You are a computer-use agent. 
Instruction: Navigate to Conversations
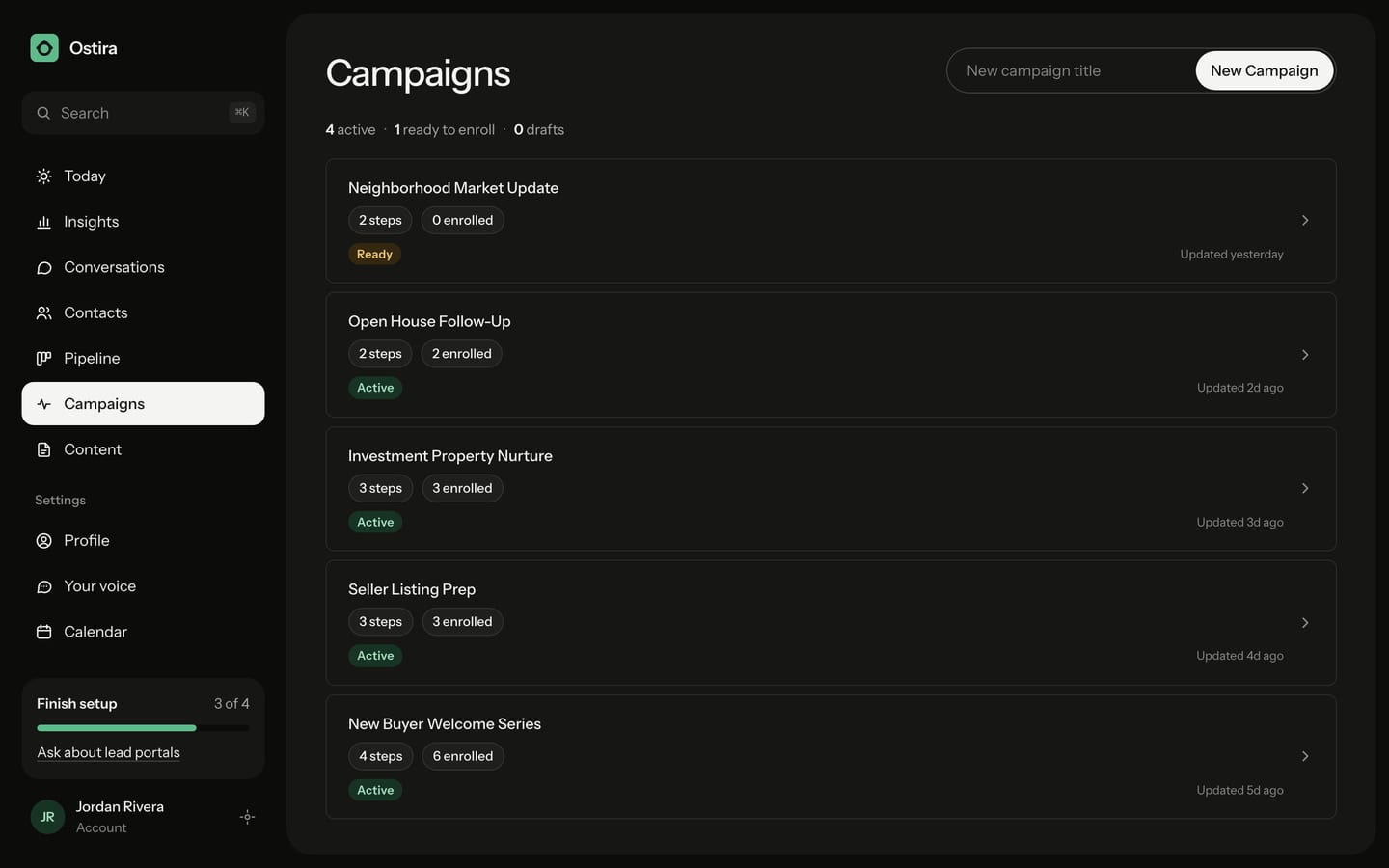143,267
